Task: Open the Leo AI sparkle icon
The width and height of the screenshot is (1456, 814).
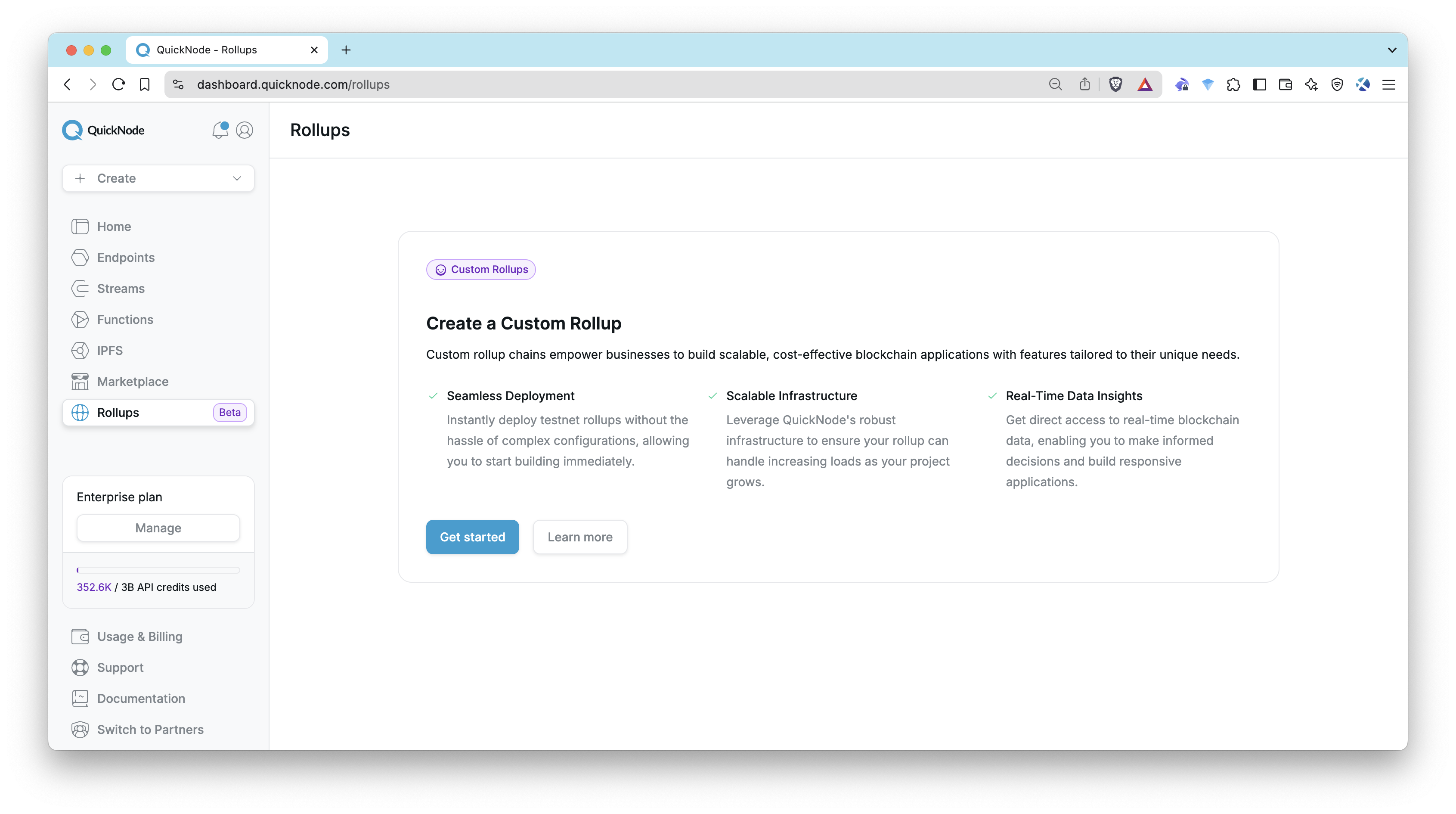Action: [1311, 84]
